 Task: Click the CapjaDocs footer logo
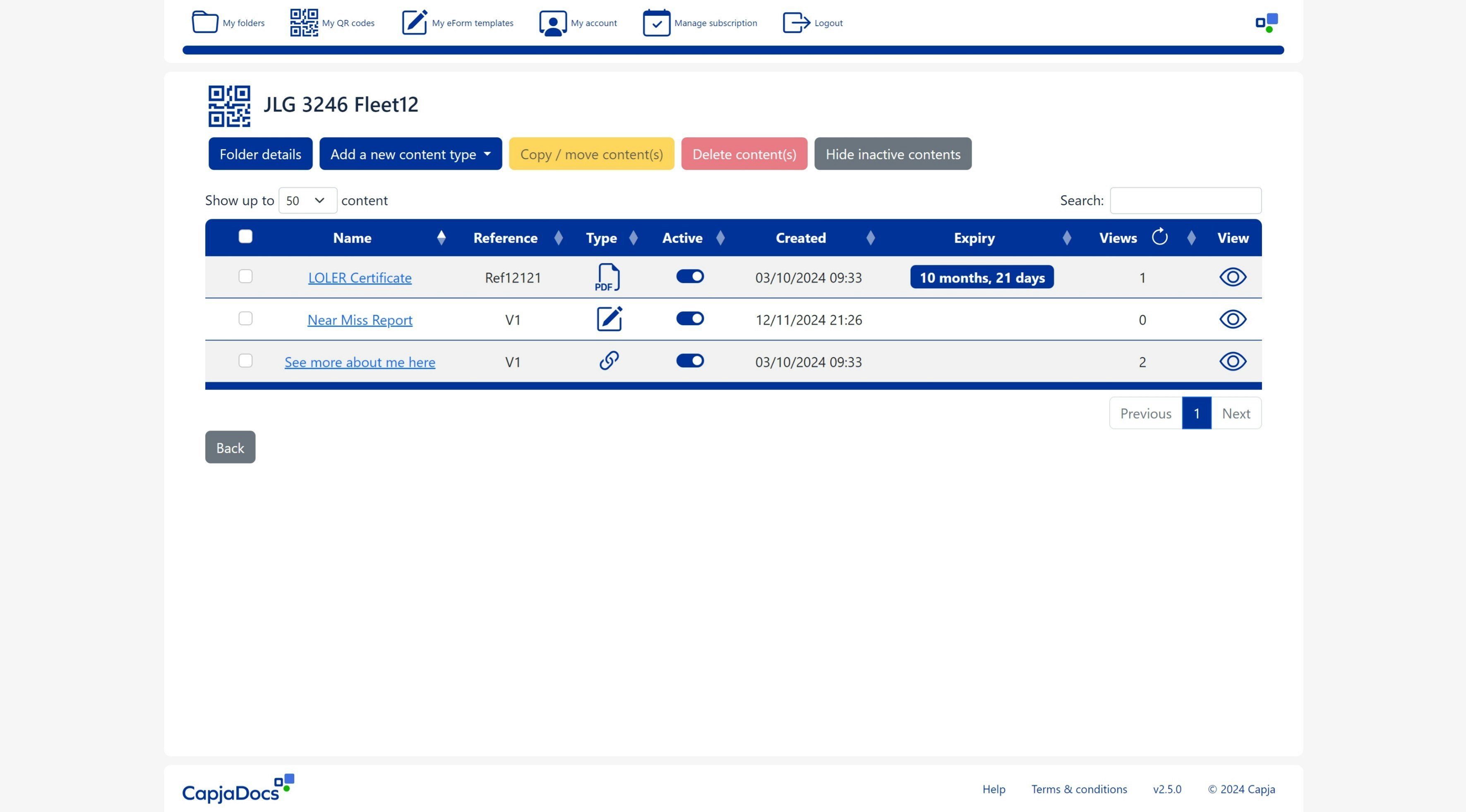tap(238, 789)
